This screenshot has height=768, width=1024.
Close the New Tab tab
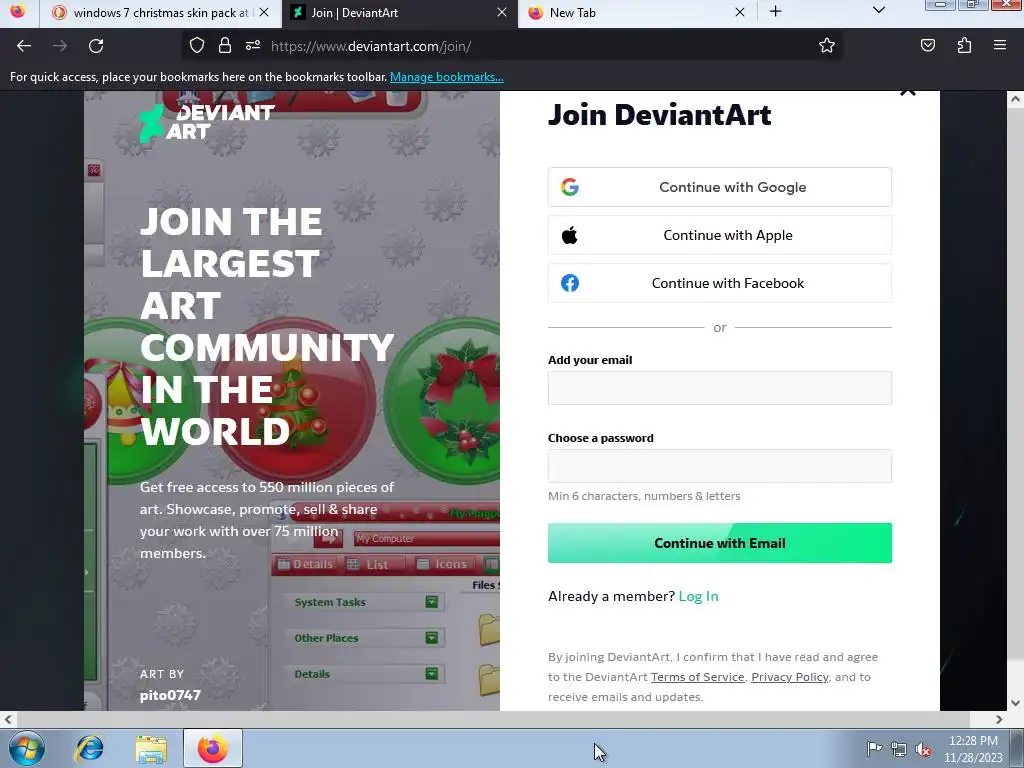(739, 12)
